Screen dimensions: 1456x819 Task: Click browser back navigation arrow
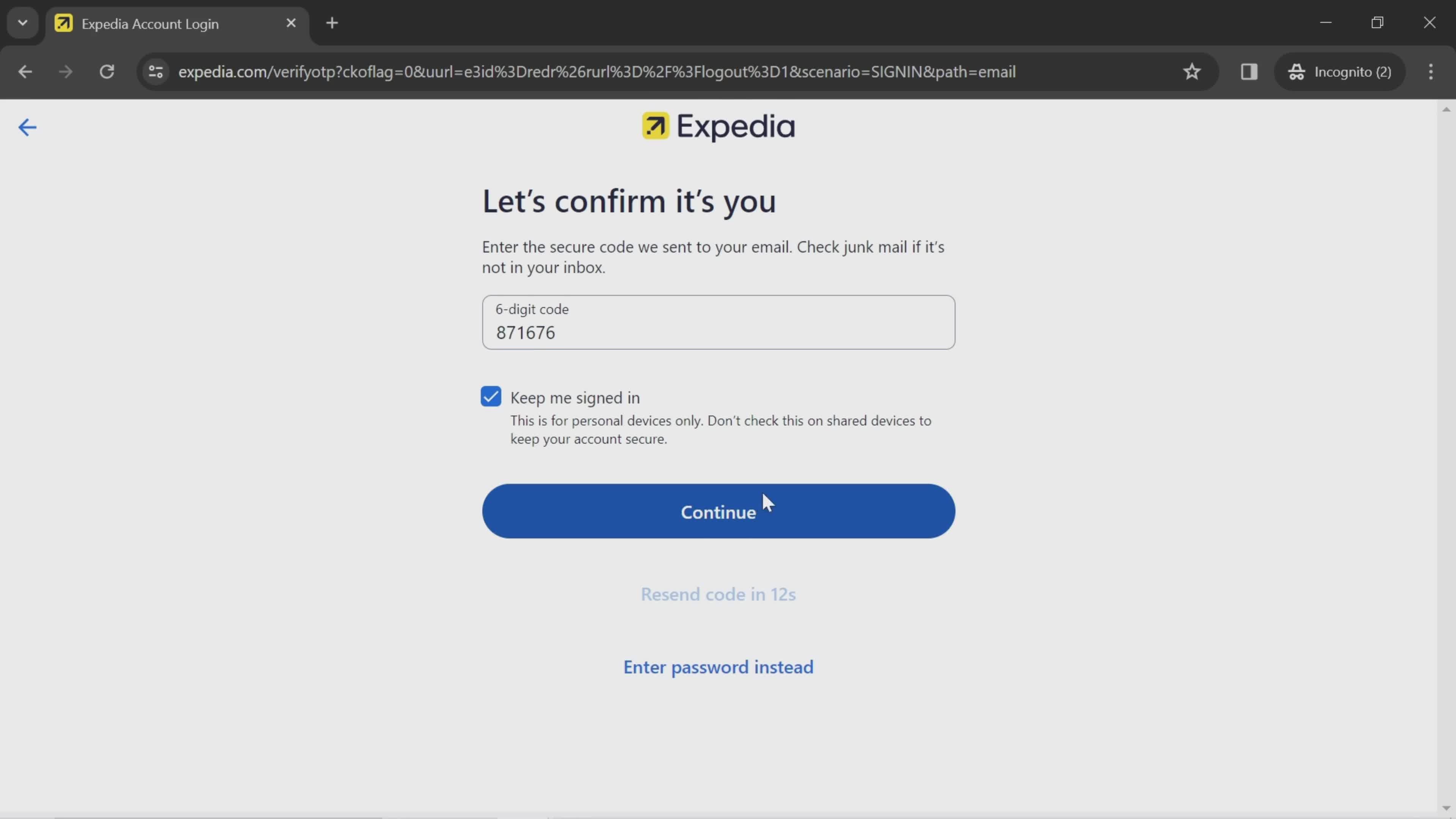(x=25, y=72)
